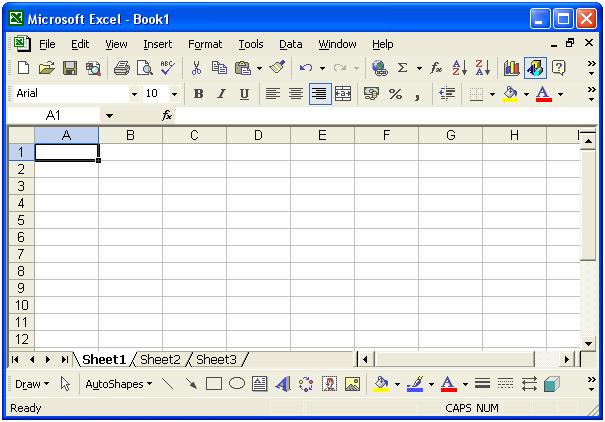This screenshot has height=422, width=605.
Task: Open the Undo history dropdown arrow
Action: click(x=322, y=69)
